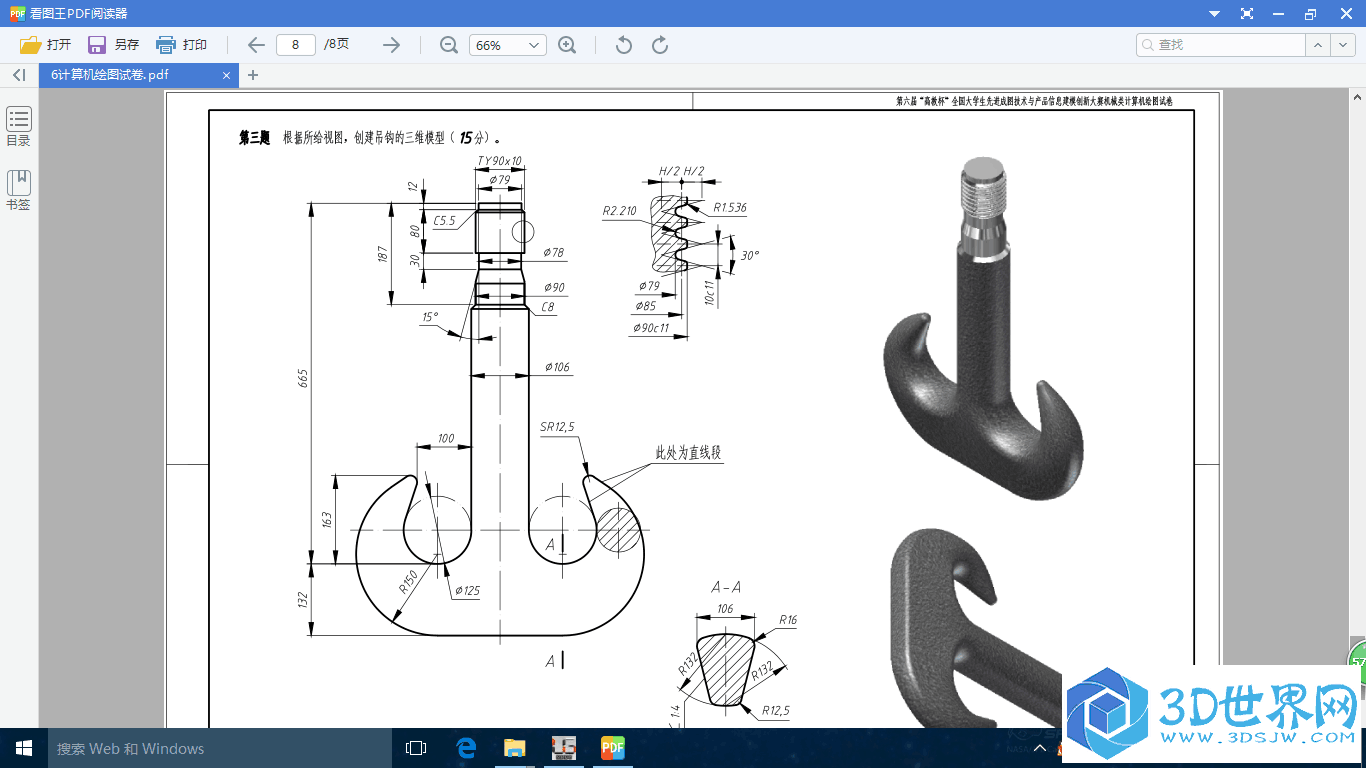Rotate the page counter-clockwise
The height and width of the screenshot is (768, 1366).
click(x=624, y=45)
